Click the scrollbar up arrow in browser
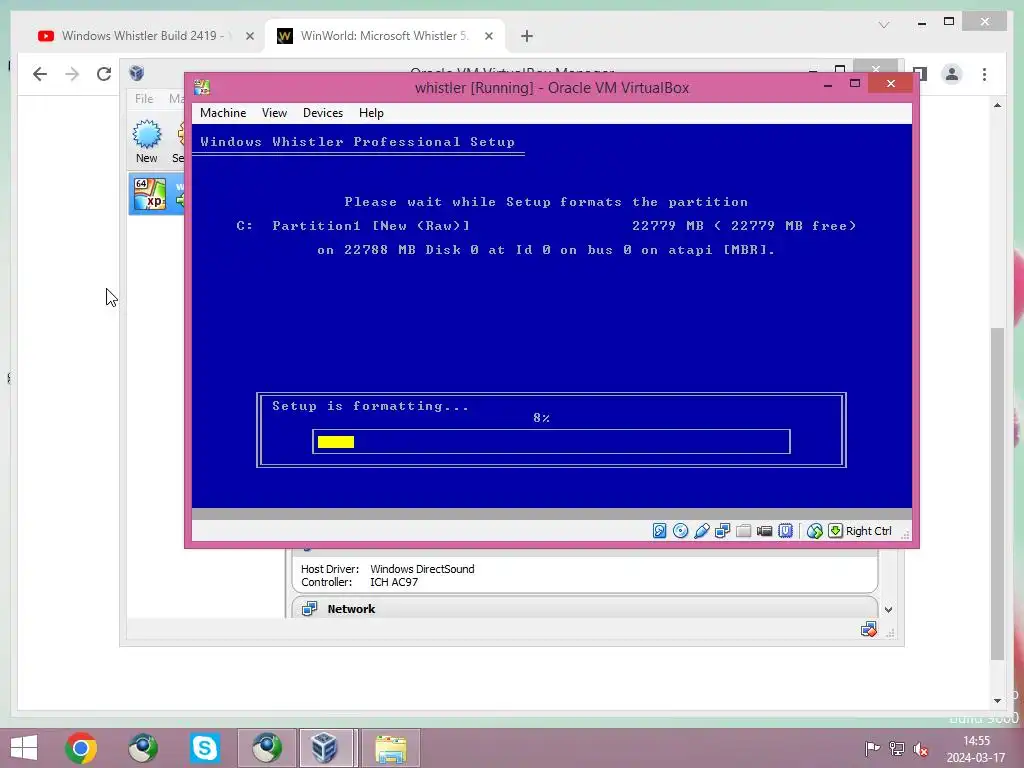 pyautogui.click(x=997, y=105)
